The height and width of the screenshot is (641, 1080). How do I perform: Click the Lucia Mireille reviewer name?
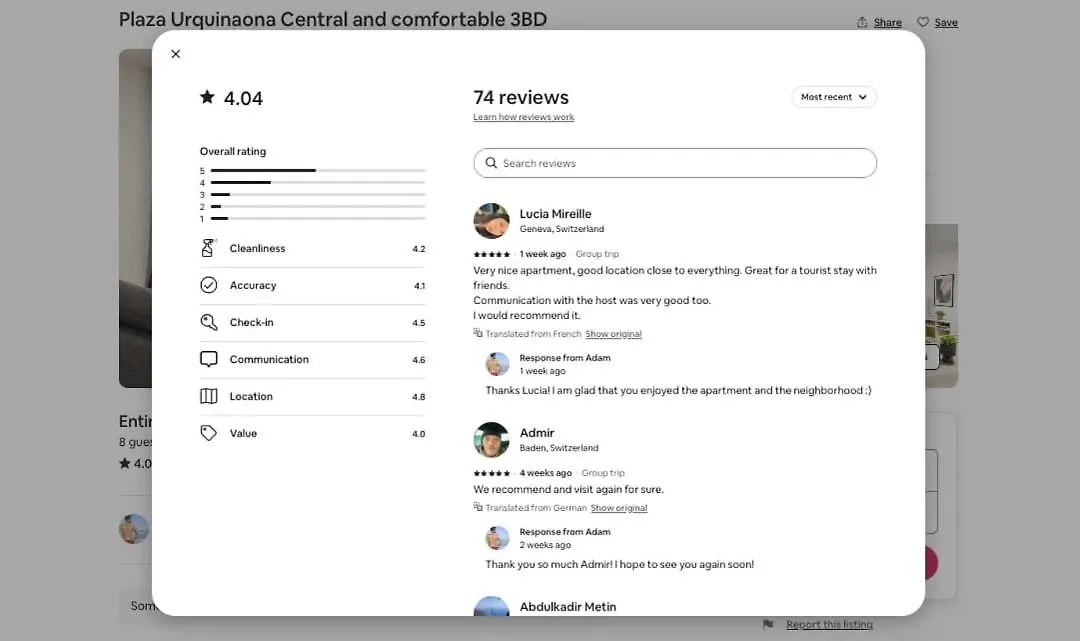555,214
